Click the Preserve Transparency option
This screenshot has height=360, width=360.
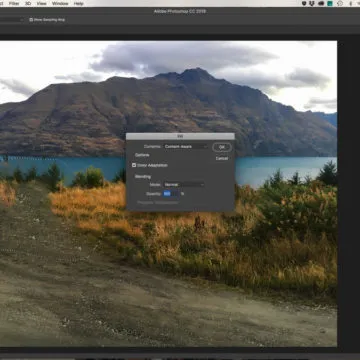pos(158,202)
